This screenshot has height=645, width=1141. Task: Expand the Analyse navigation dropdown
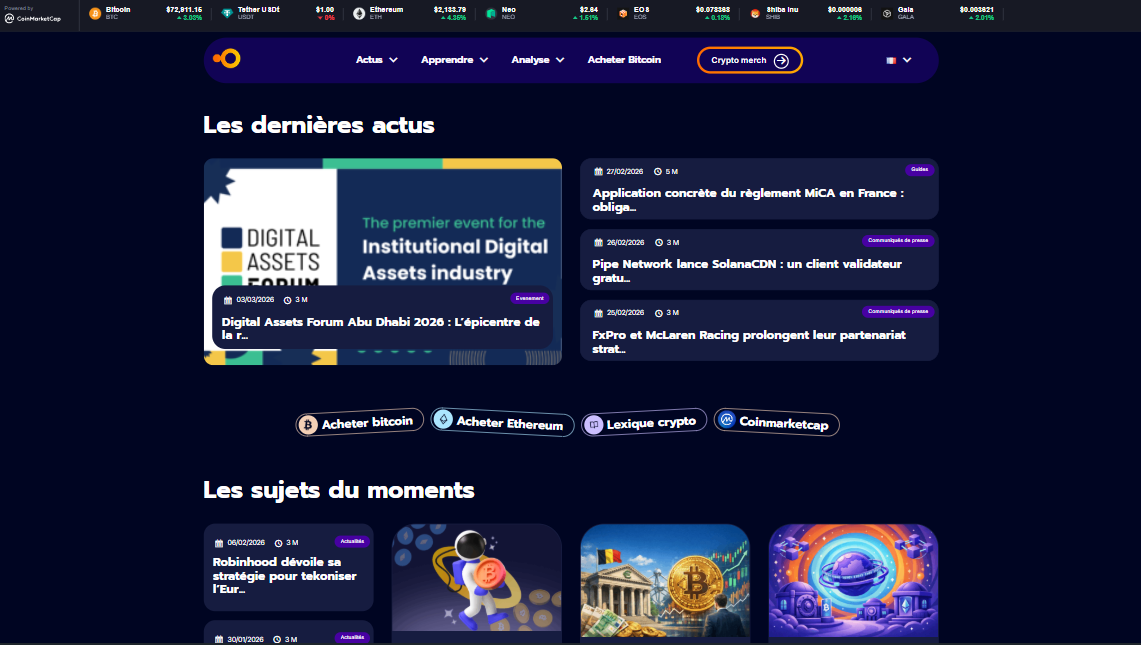538,60
